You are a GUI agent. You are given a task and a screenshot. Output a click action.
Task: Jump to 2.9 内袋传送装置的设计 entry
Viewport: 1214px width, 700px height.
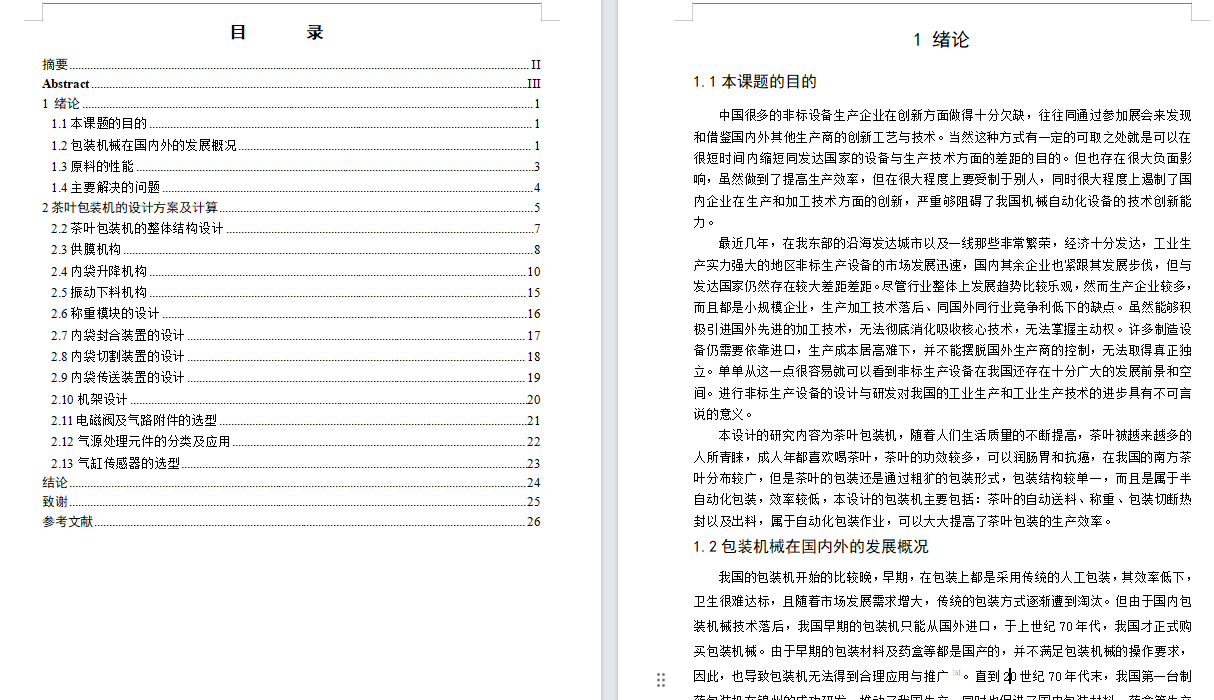point(296,377)
